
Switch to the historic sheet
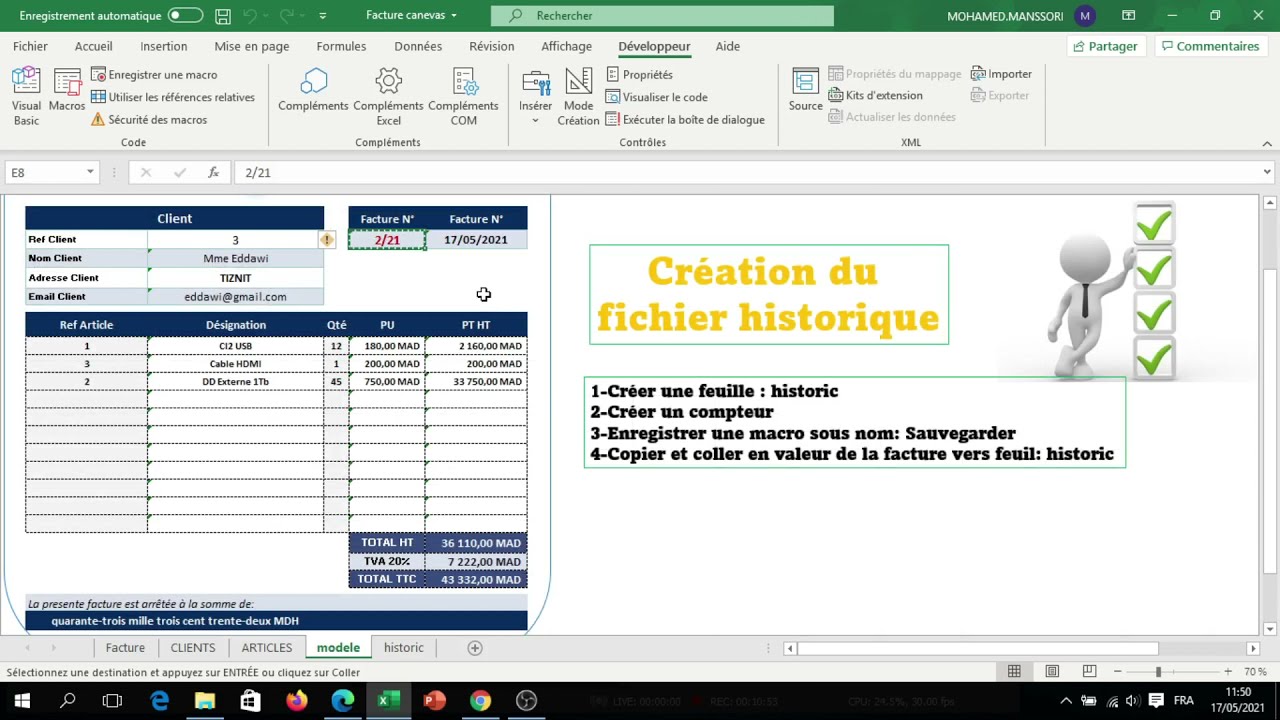point(403,648)
